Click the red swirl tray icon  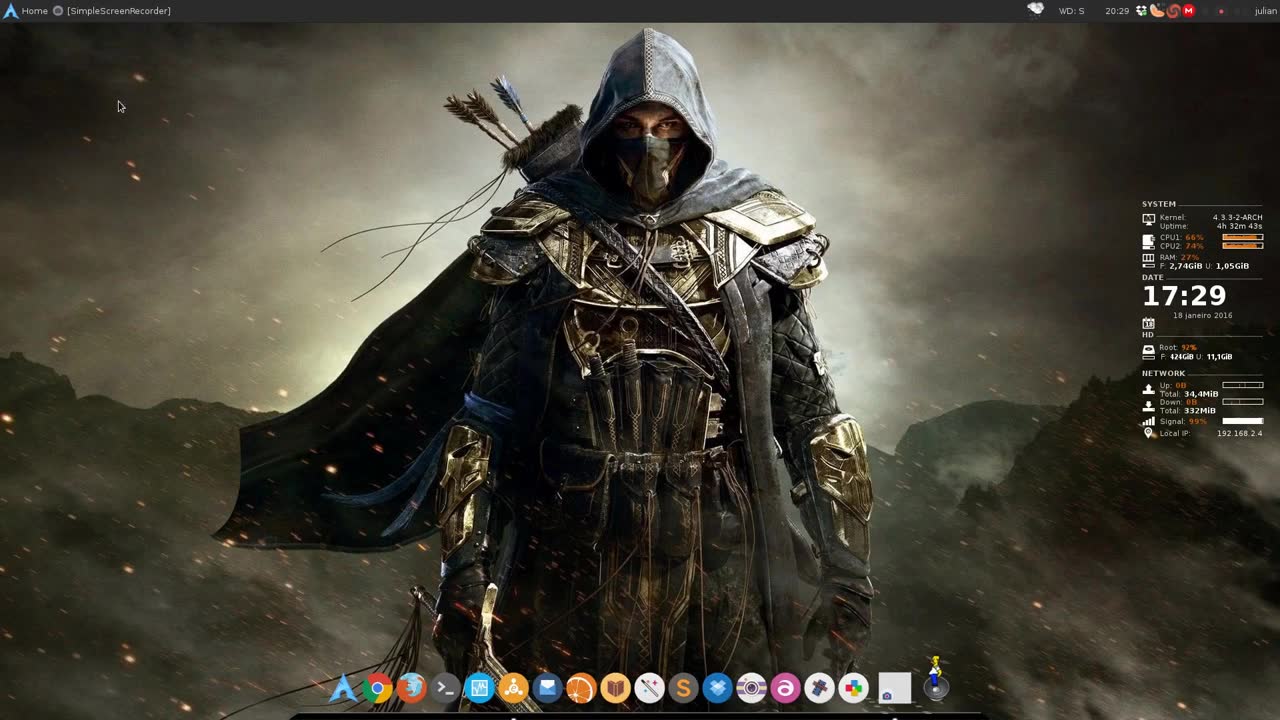point(1173,11)
